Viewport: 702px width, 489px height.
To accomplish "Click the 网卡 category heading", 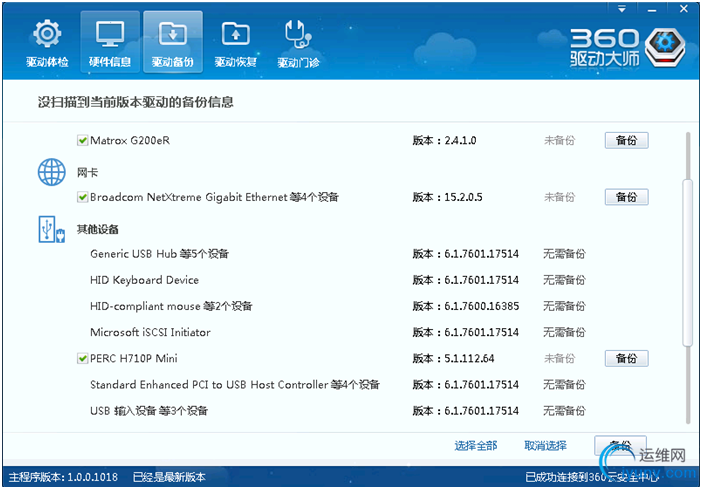I will coord(87,172).
